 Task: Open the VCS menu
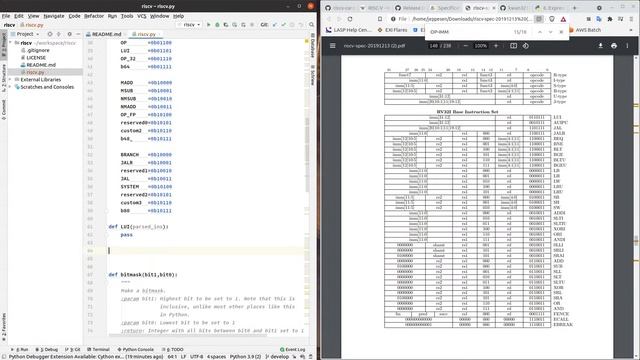(x=142, y=16)
